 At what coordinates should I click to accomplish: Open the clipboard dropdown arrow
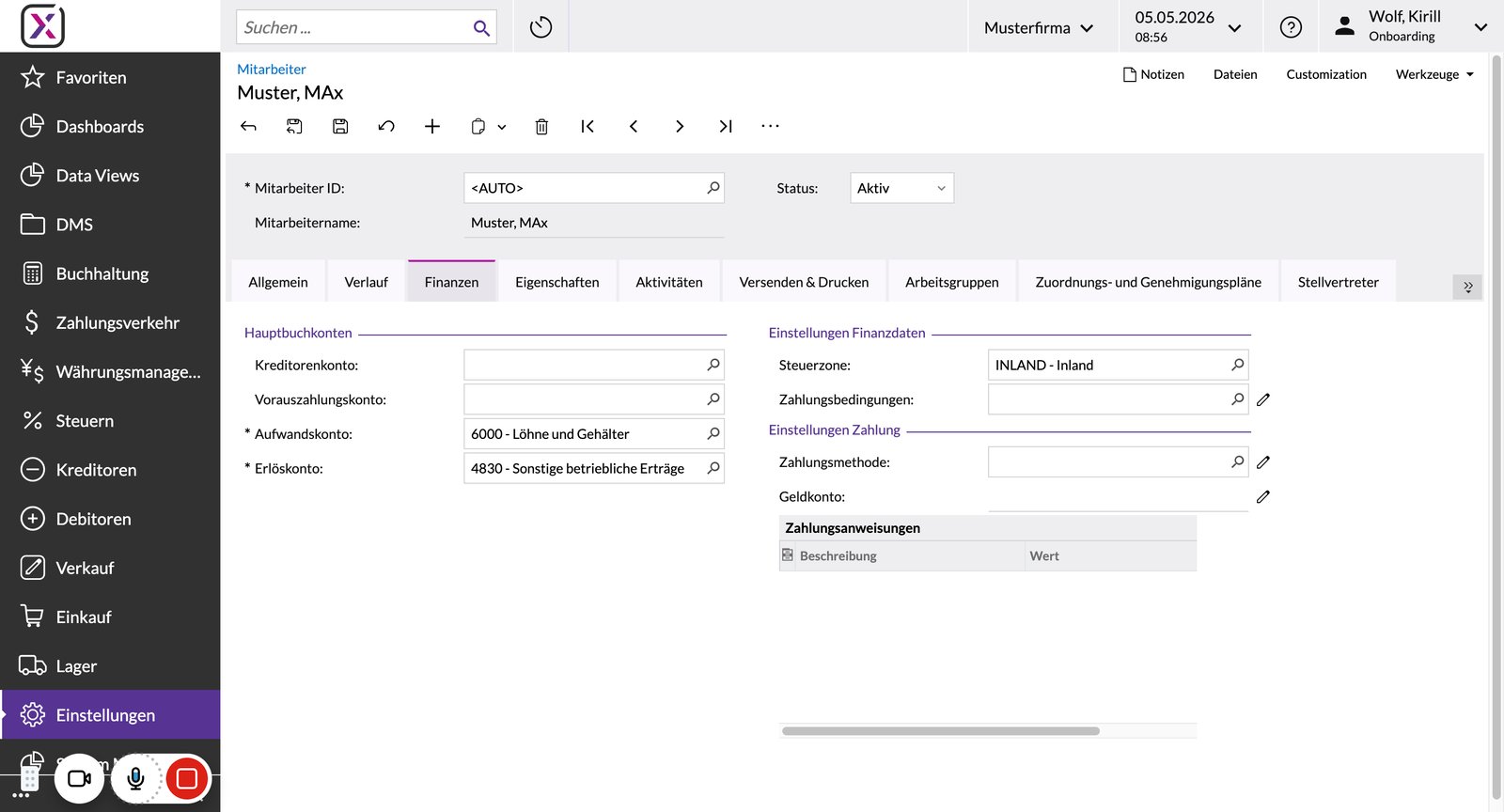(x=502, y=127)
